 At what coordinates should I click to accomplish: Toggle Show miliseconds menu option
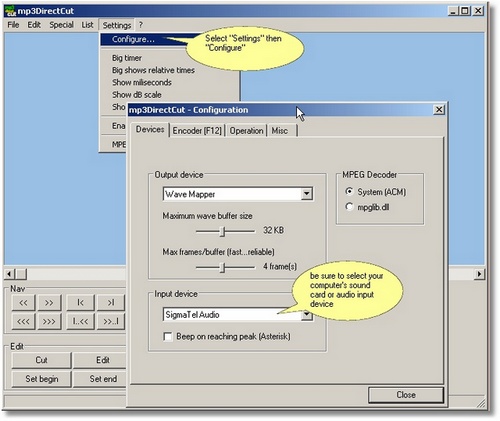142,82
